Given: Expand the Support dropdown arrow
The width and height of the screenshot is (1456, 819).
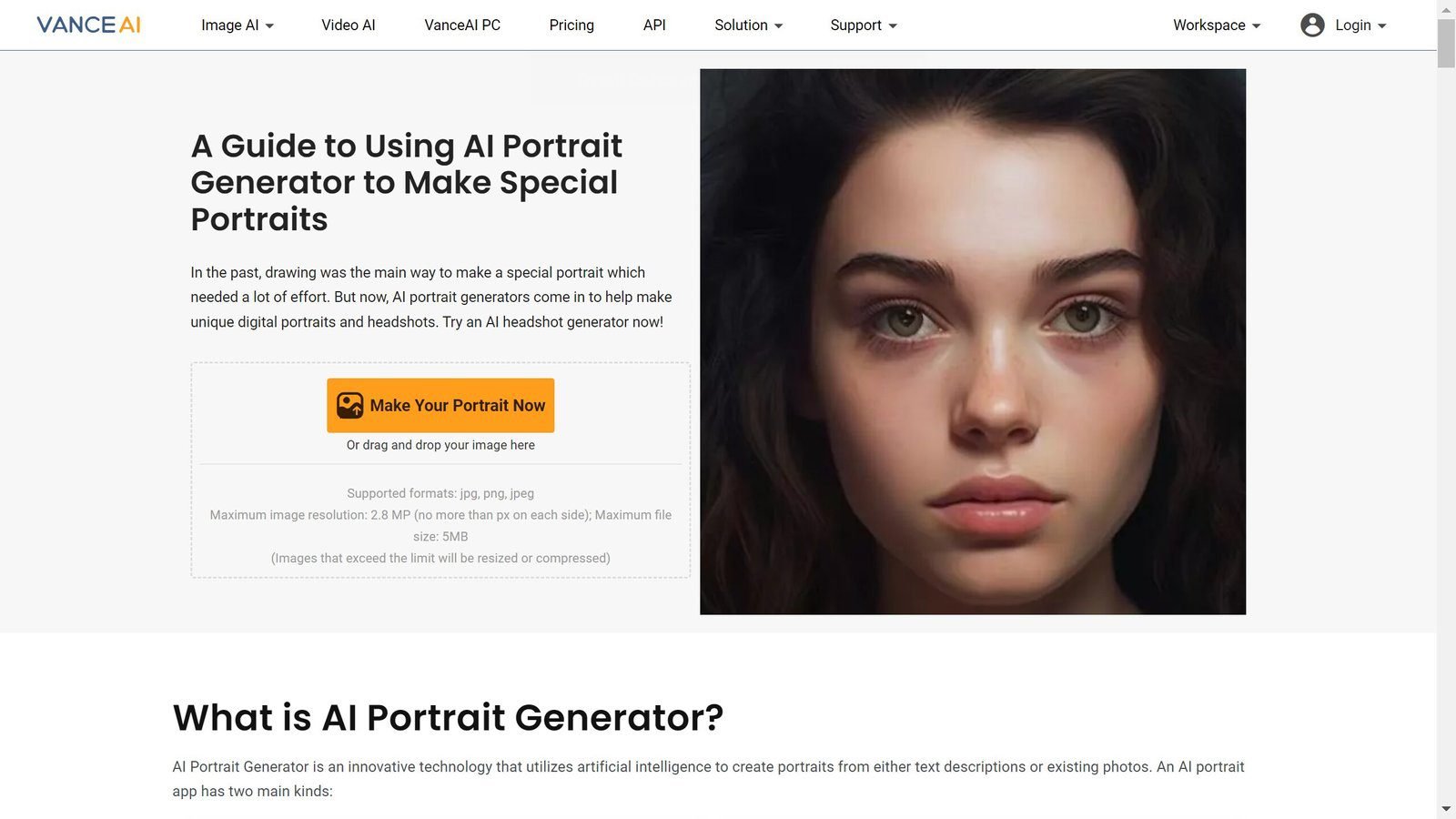Looking at the screenshot, I should 893,25.
